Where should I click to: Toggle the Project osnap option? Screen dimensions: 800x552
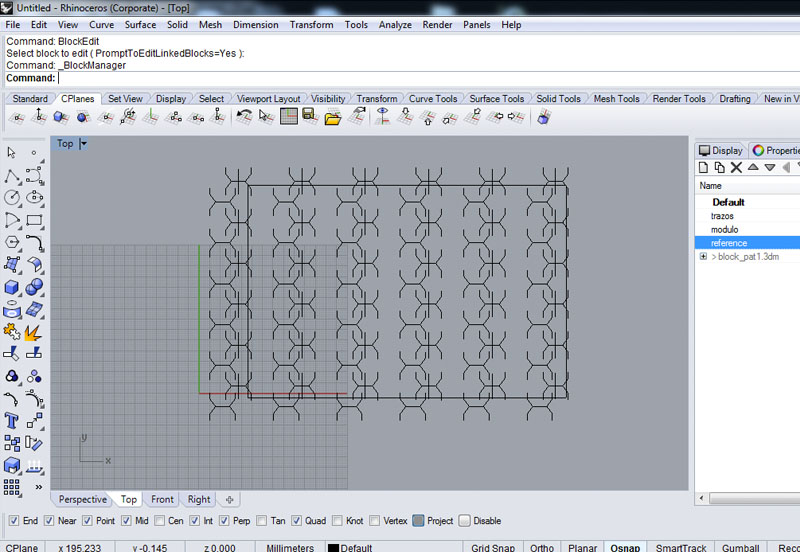click(x=418, y=521)
